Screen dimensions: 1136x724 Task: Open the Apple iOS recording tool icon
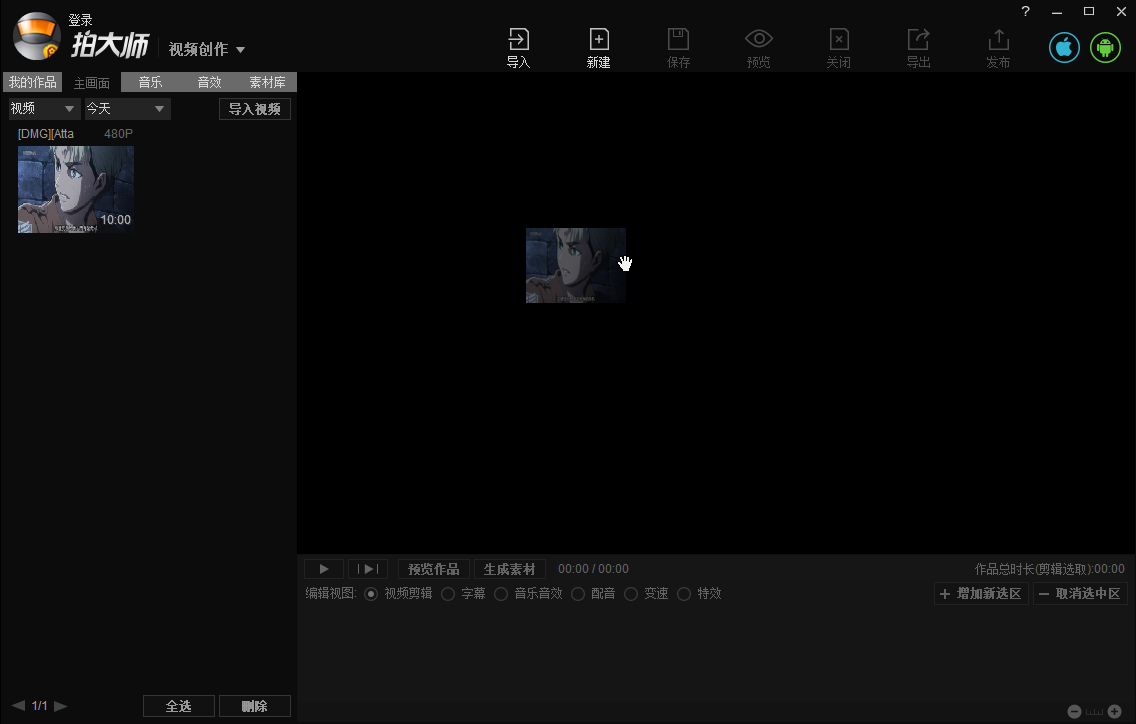1064,47
